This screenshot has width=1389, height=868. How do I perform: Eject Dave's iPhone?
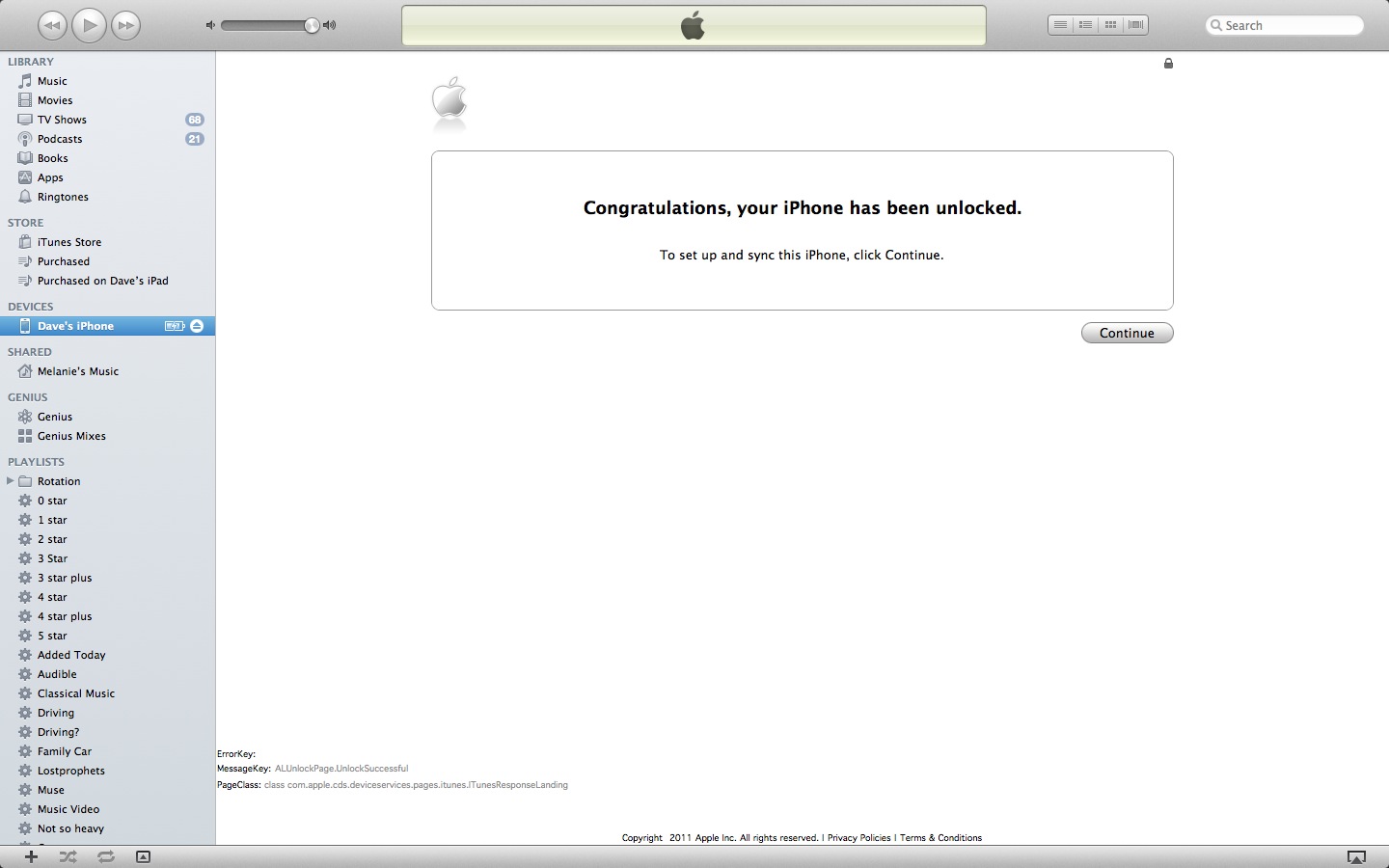coord(197,326)
